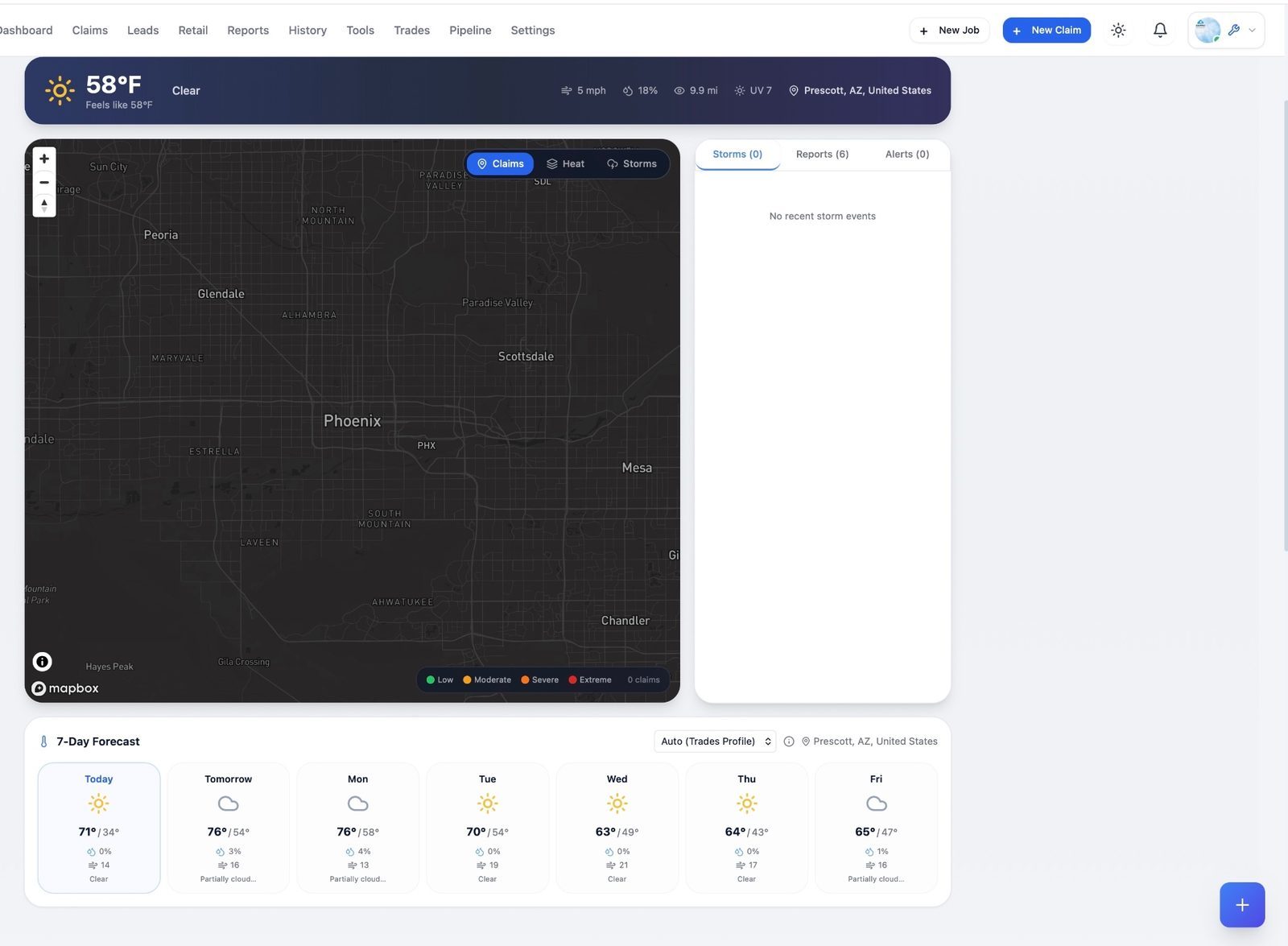Open the History nav item

(x=308, y=31)
